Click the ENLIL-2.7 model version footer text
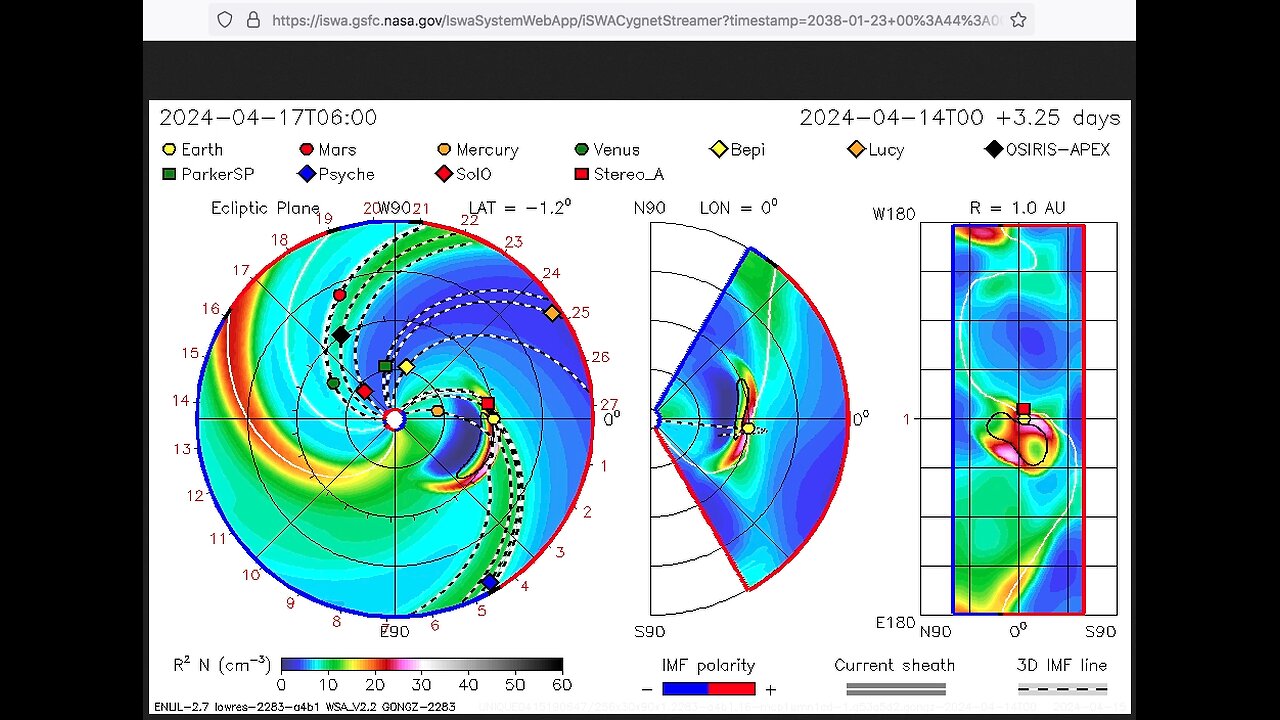 click(x=304, y=707)
